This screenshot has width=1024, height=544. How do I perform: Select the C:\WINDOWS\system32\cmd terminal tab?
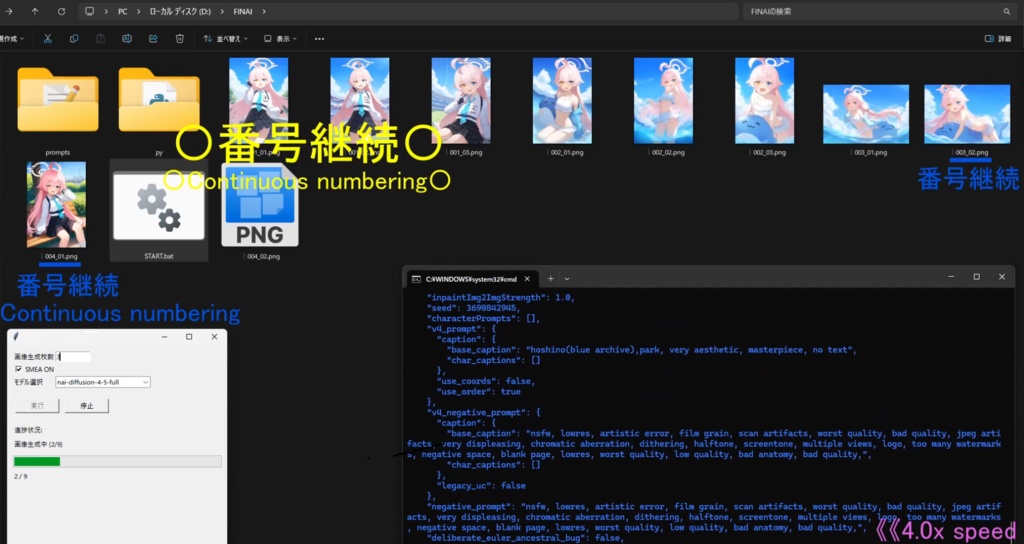(470, 279)
